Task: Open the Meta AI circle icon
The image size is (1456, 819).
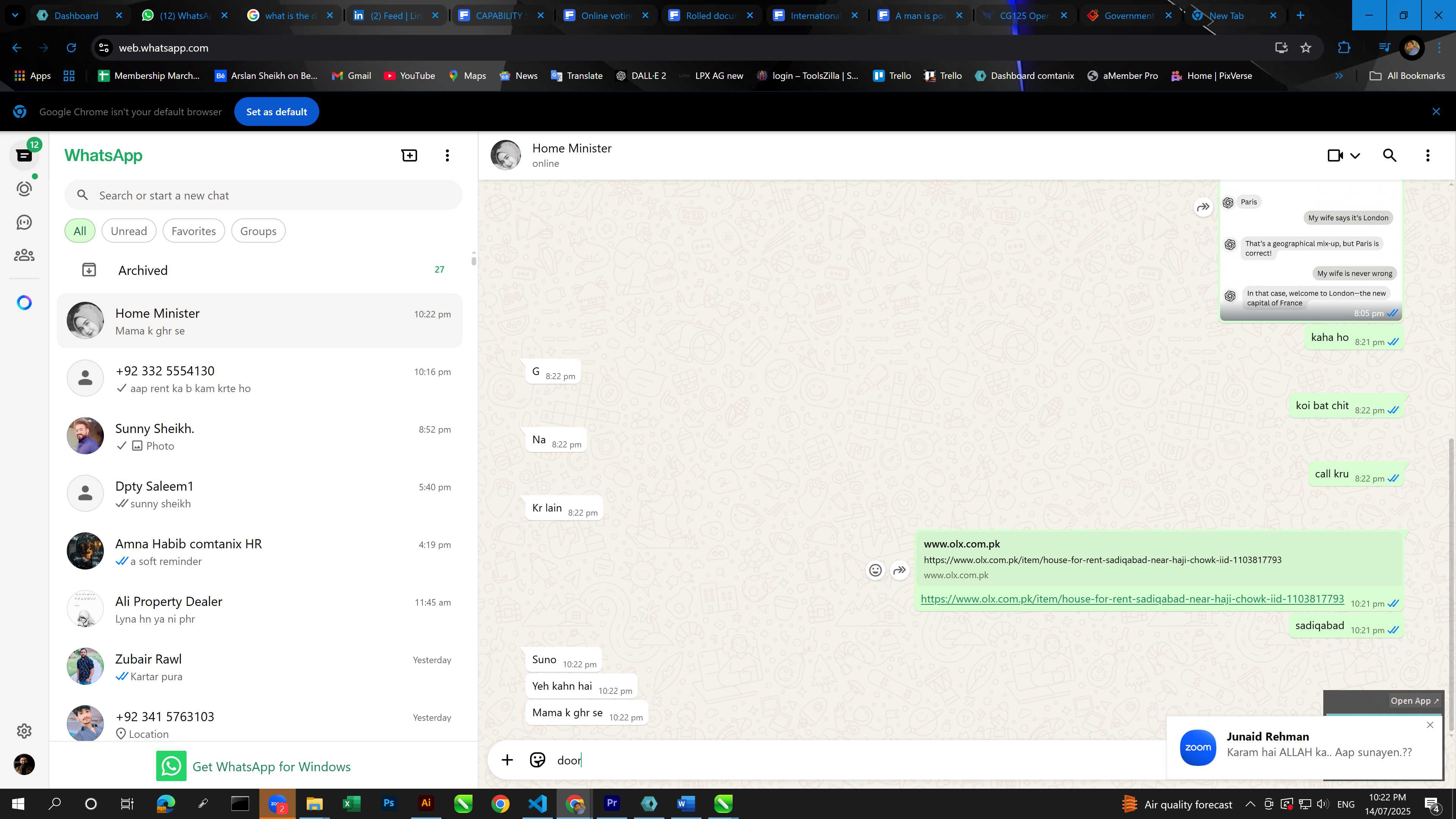Action: pyautogui.click(x=24, y=303)
